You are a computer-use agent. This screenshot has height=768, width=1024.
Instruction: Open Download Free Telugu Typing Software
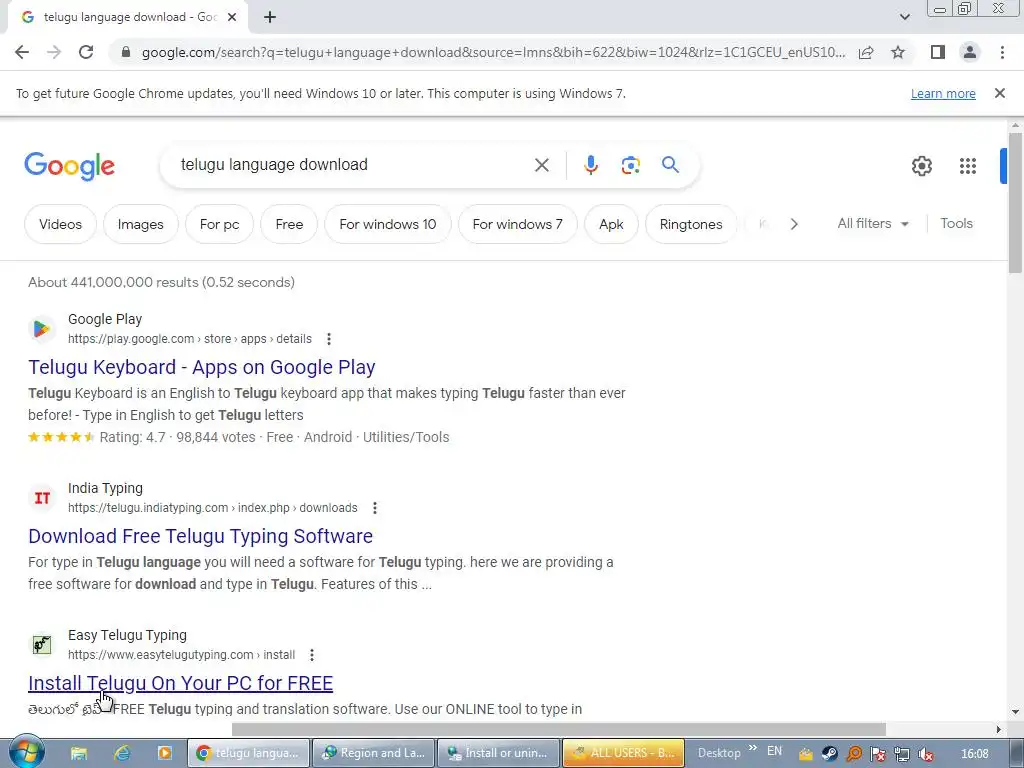pyautogui.click(x=200, y=536)
